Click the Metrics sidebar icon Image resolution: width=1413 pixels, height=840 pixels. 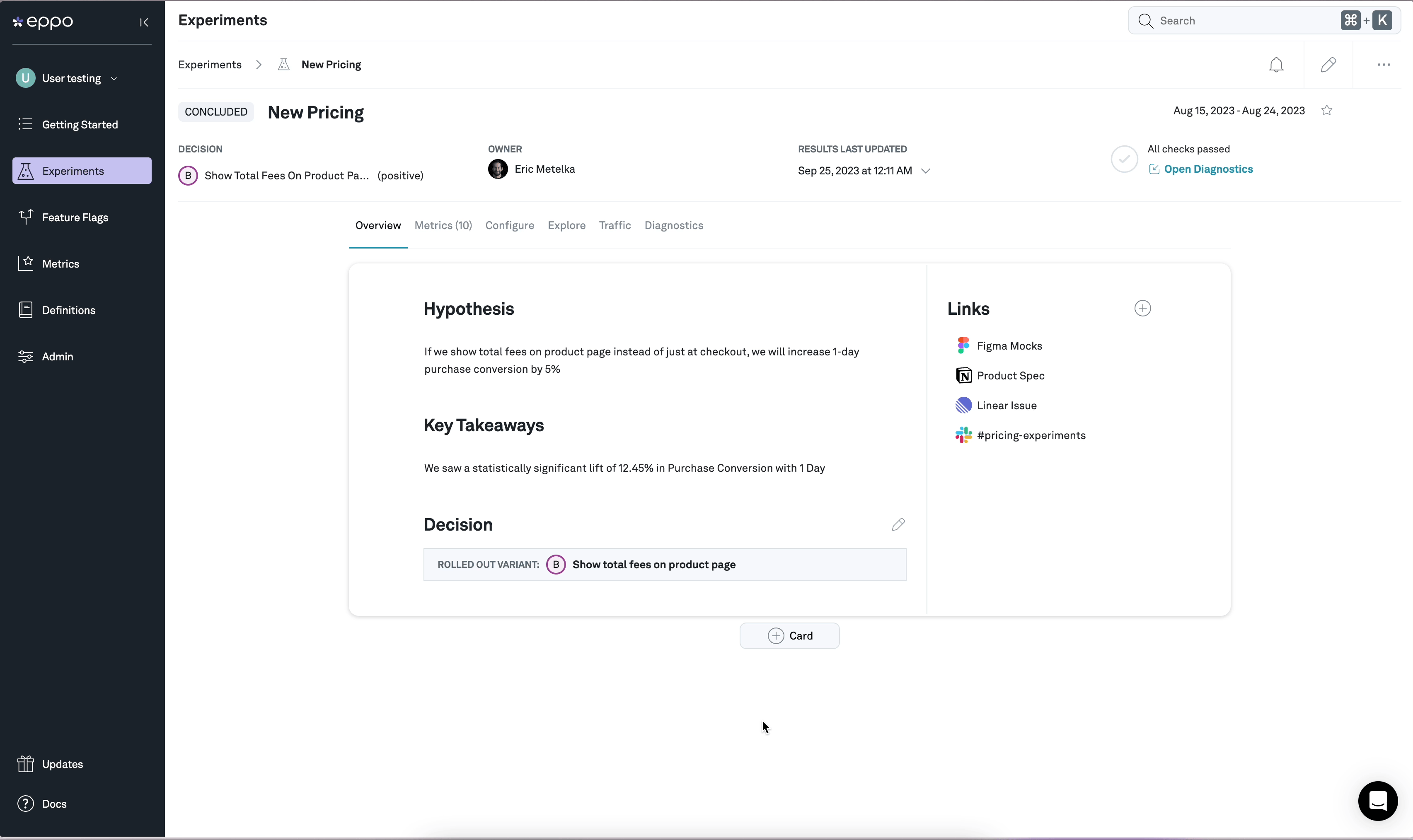(x=25, y=262)
